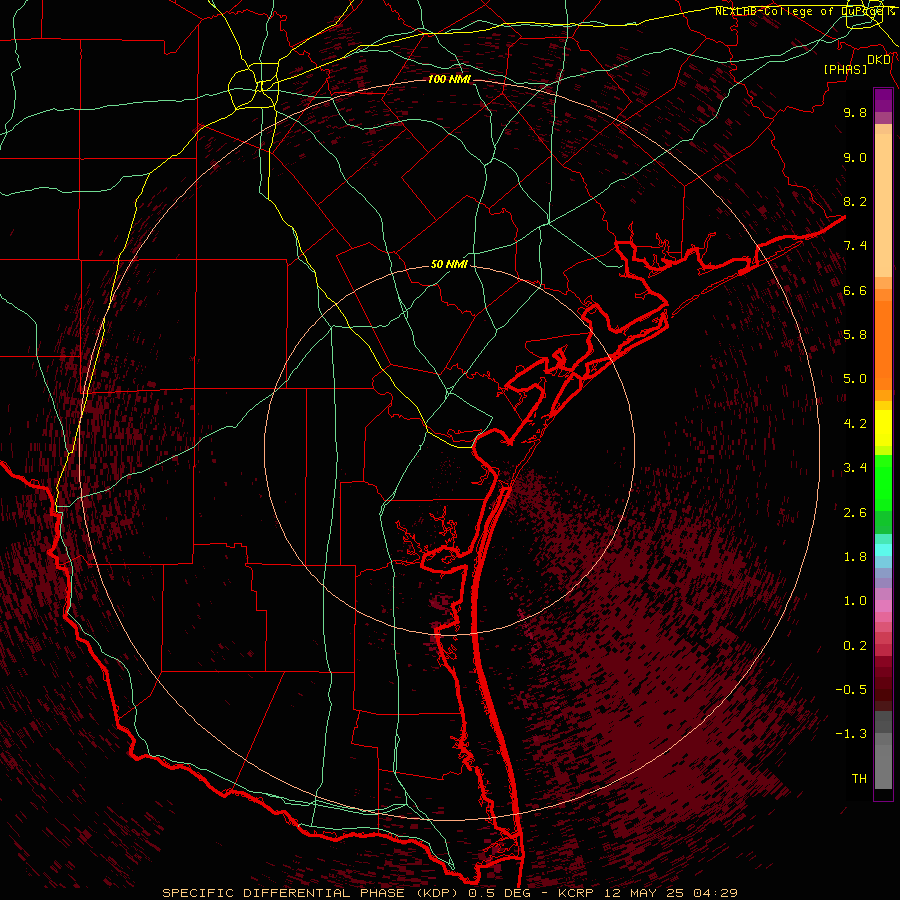The width and height of the screenshot is (900, 900).
Task: Pick the cyan segment of the color scale
Action: 883,550
